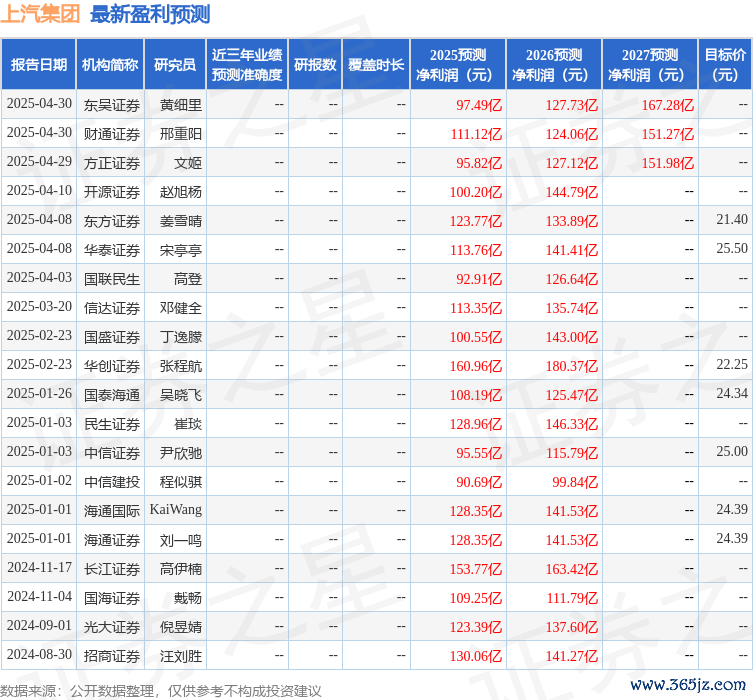This screenshot has height=700, width=753.
Task: Click the 2024-09-01 report date
Action: (x=39, y=626)
